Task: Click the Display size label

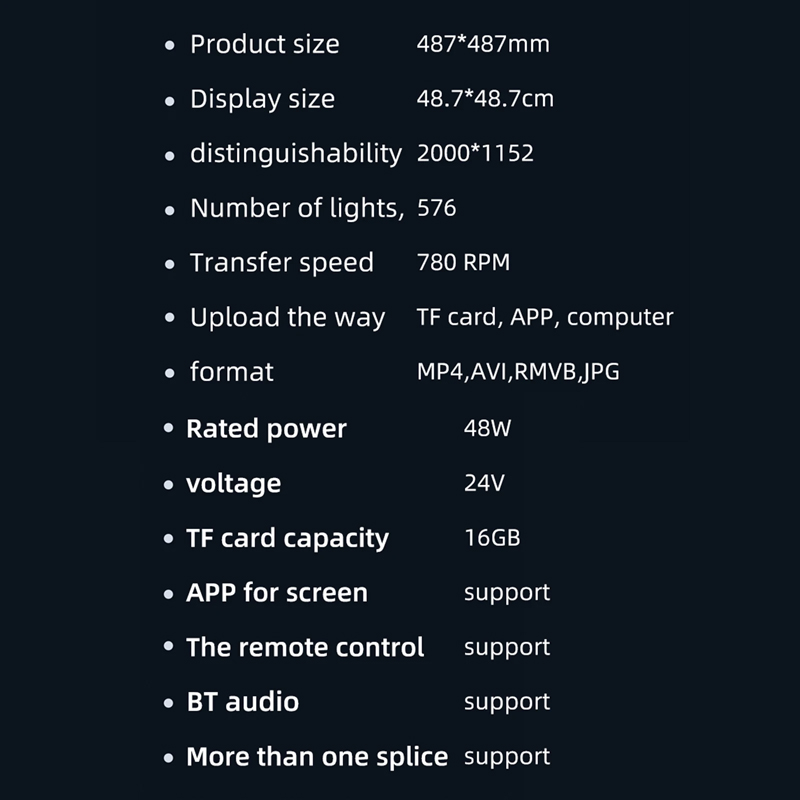Action: click(x=262, y=99)
